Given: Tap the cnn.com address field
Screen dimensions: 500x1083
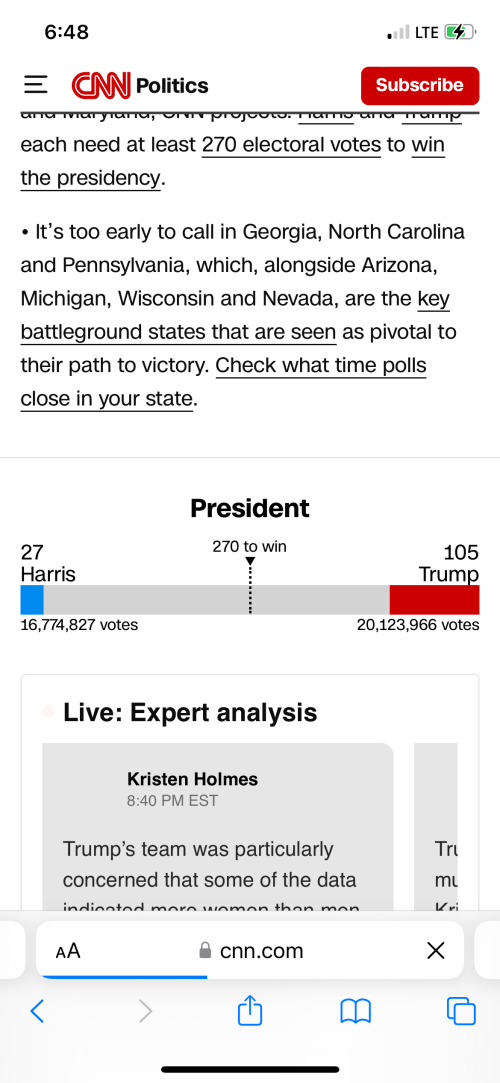Looking at the screenshot, I should (x=250, y=950).
